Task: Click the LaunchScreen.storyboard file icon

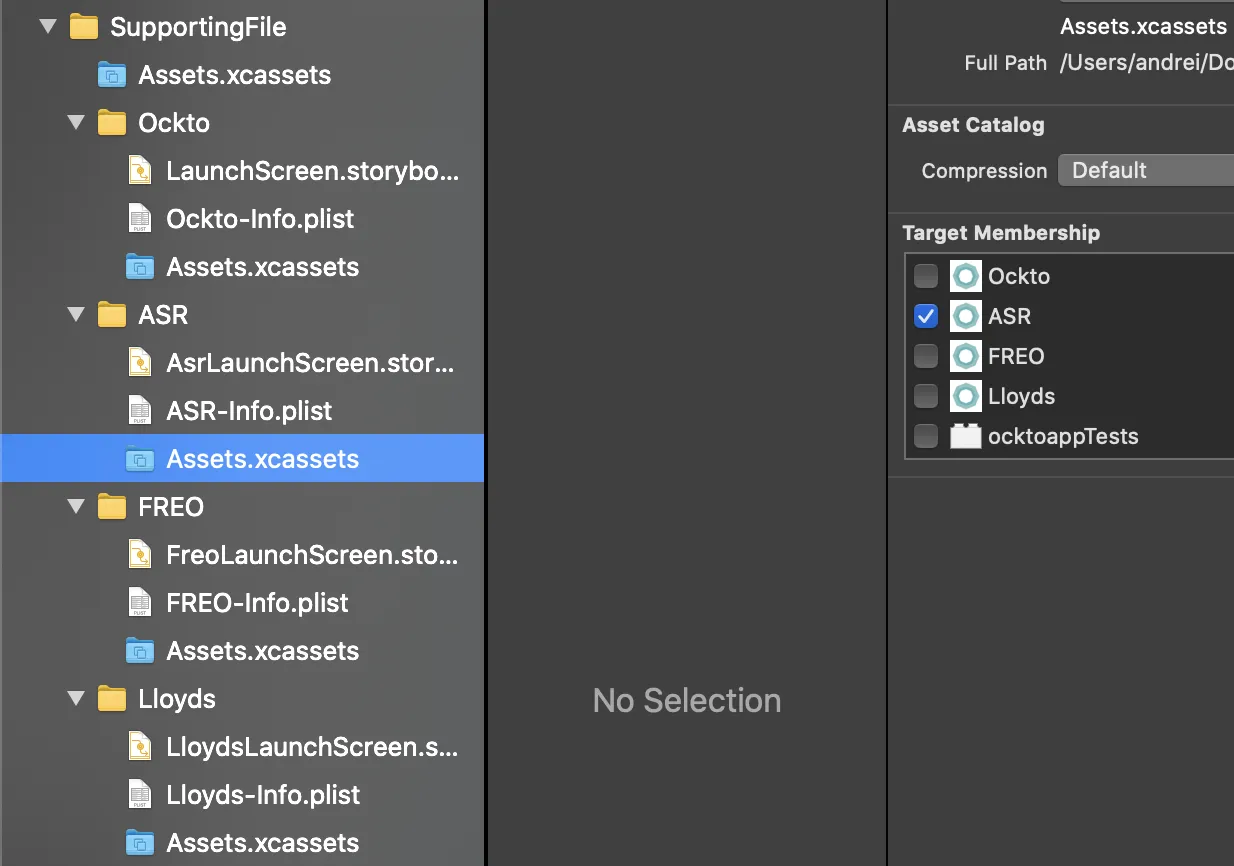Action: (x=140, y=171)
